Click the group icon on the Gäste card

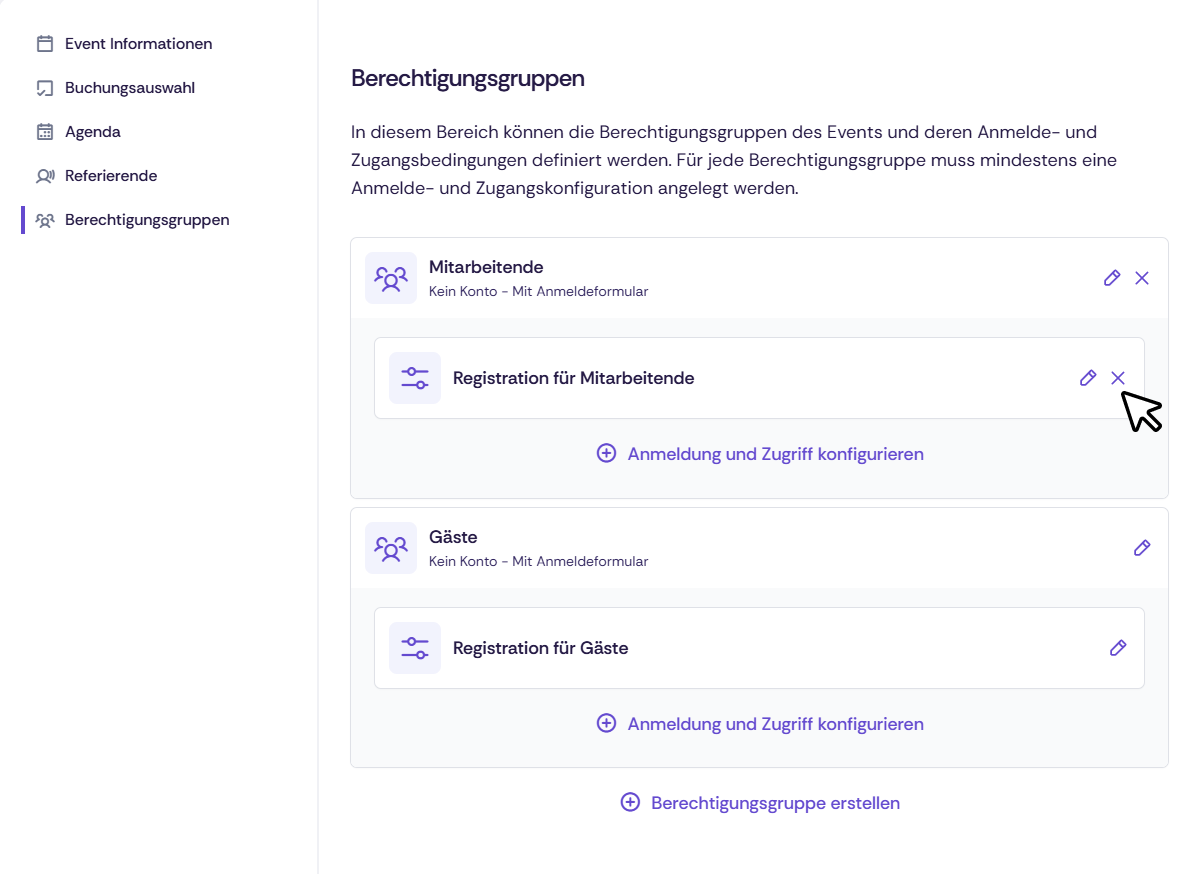click(391, 547)
